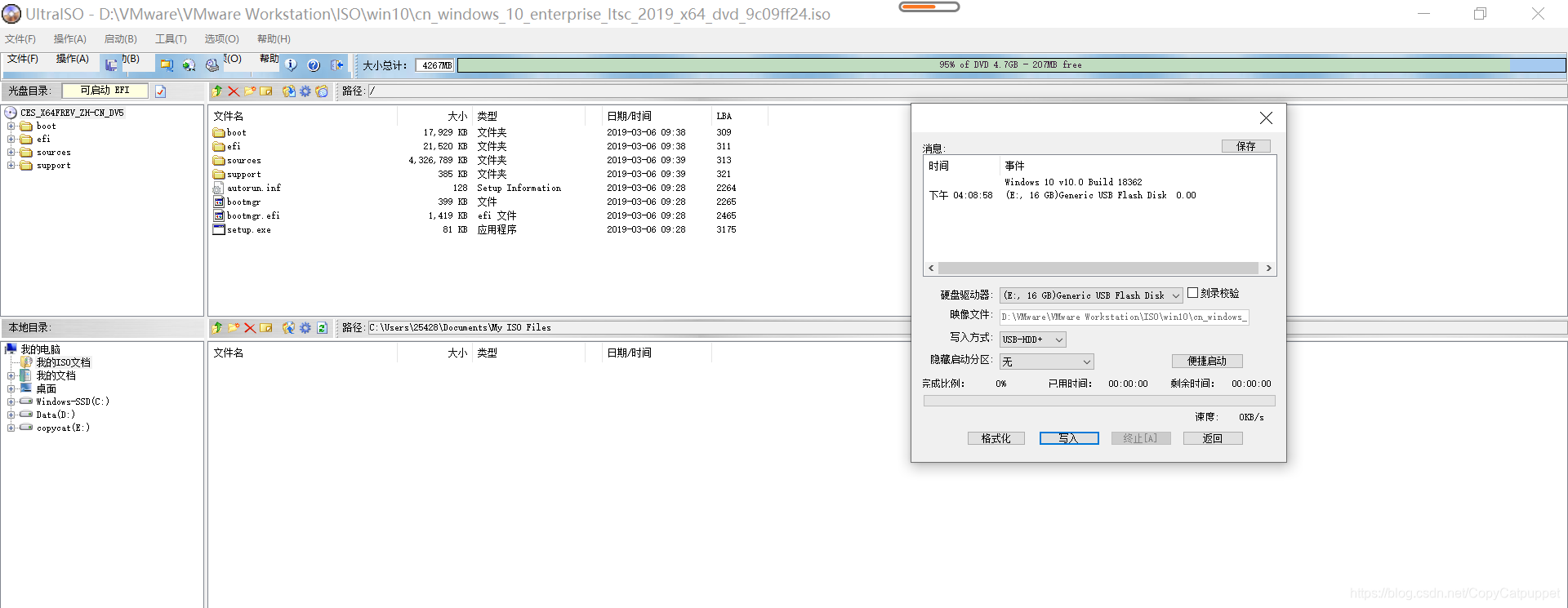Viewport: 1568px width, 608px height.
Task: Click the save-copy icon in the main toolbar
Action: pyautogui.click(x=111, y=64)
